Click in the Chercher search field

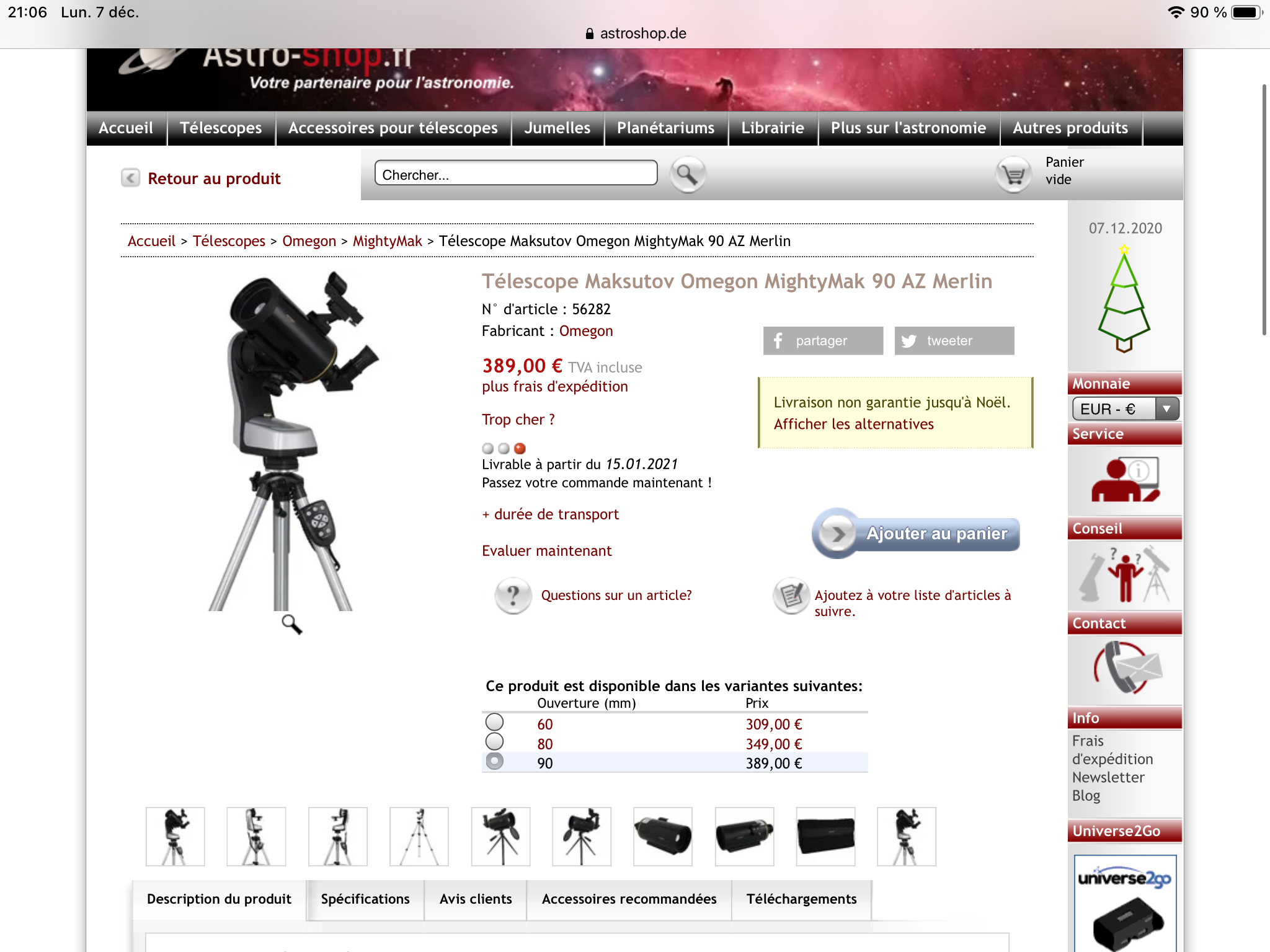pyautogui.click(x=515, y=175)
